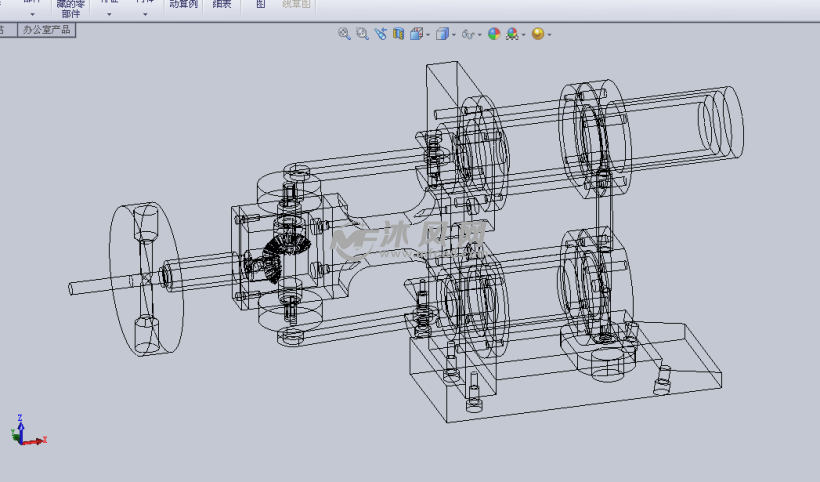Screen dimensions: 820x482
Task: Click the Apply Scene icon
Action: click(x=512, y=34)
